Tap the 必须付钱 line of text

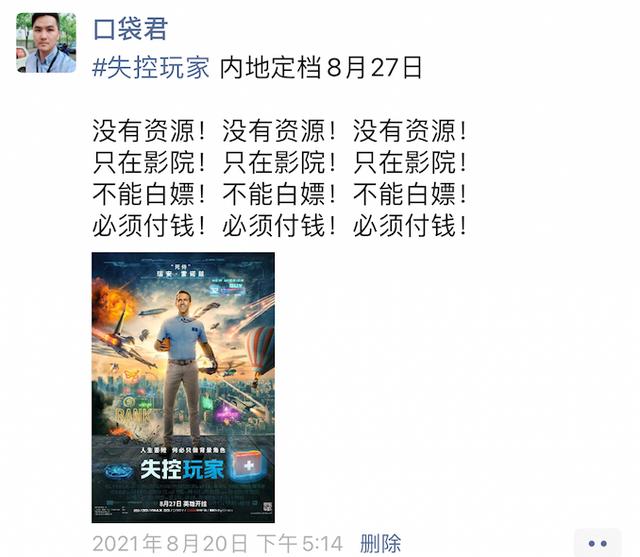[x=280, y=225]
